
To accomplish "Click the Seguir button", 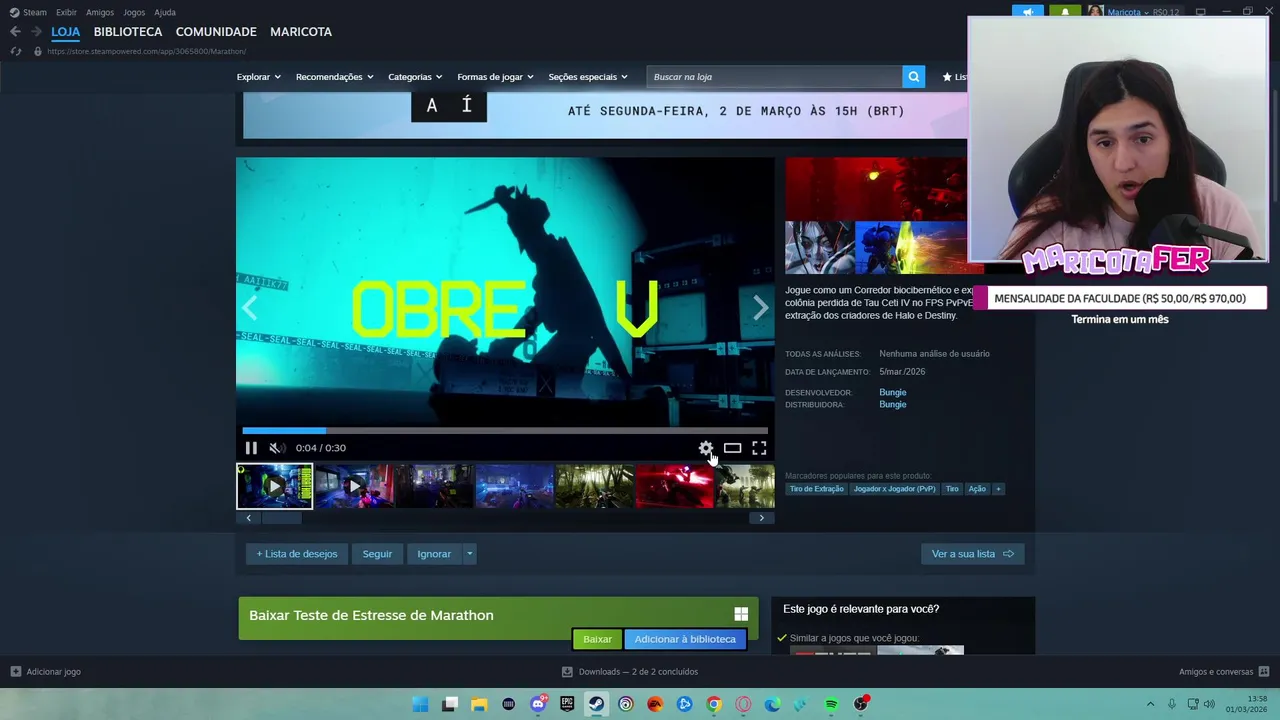I will click(x=377, y=554).
